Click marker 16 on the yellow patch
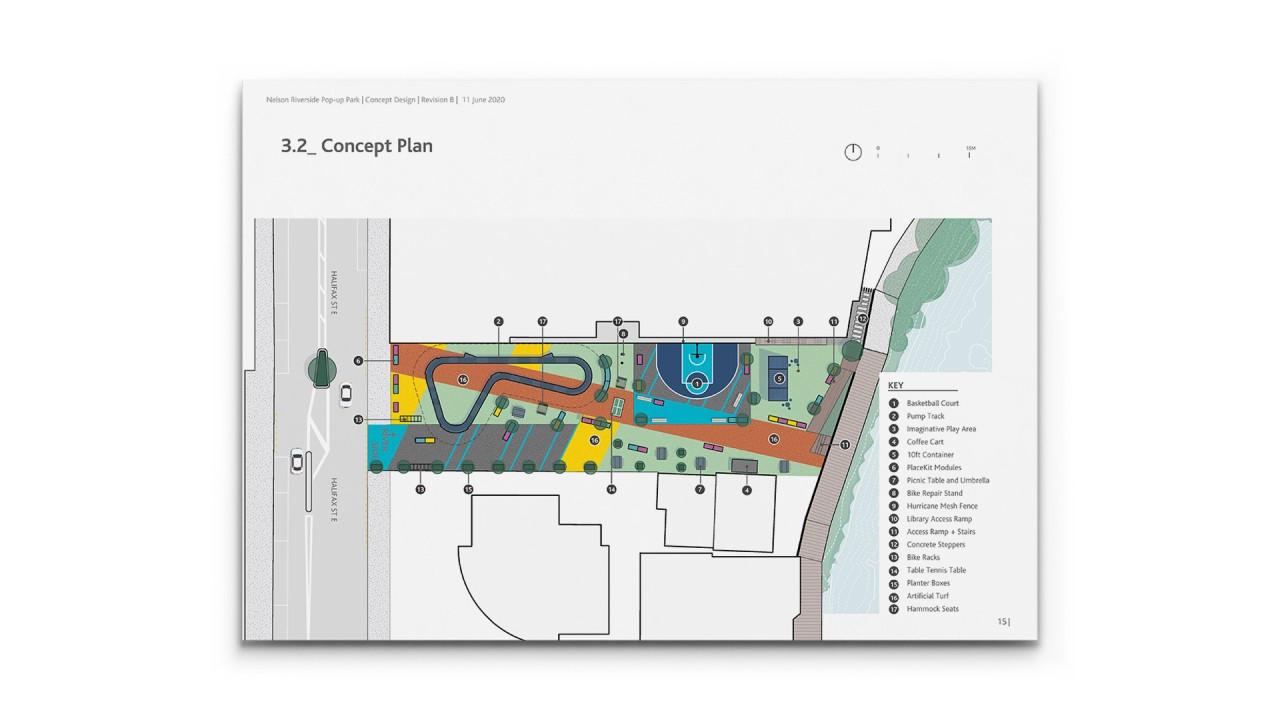 [x=594, y=439]
